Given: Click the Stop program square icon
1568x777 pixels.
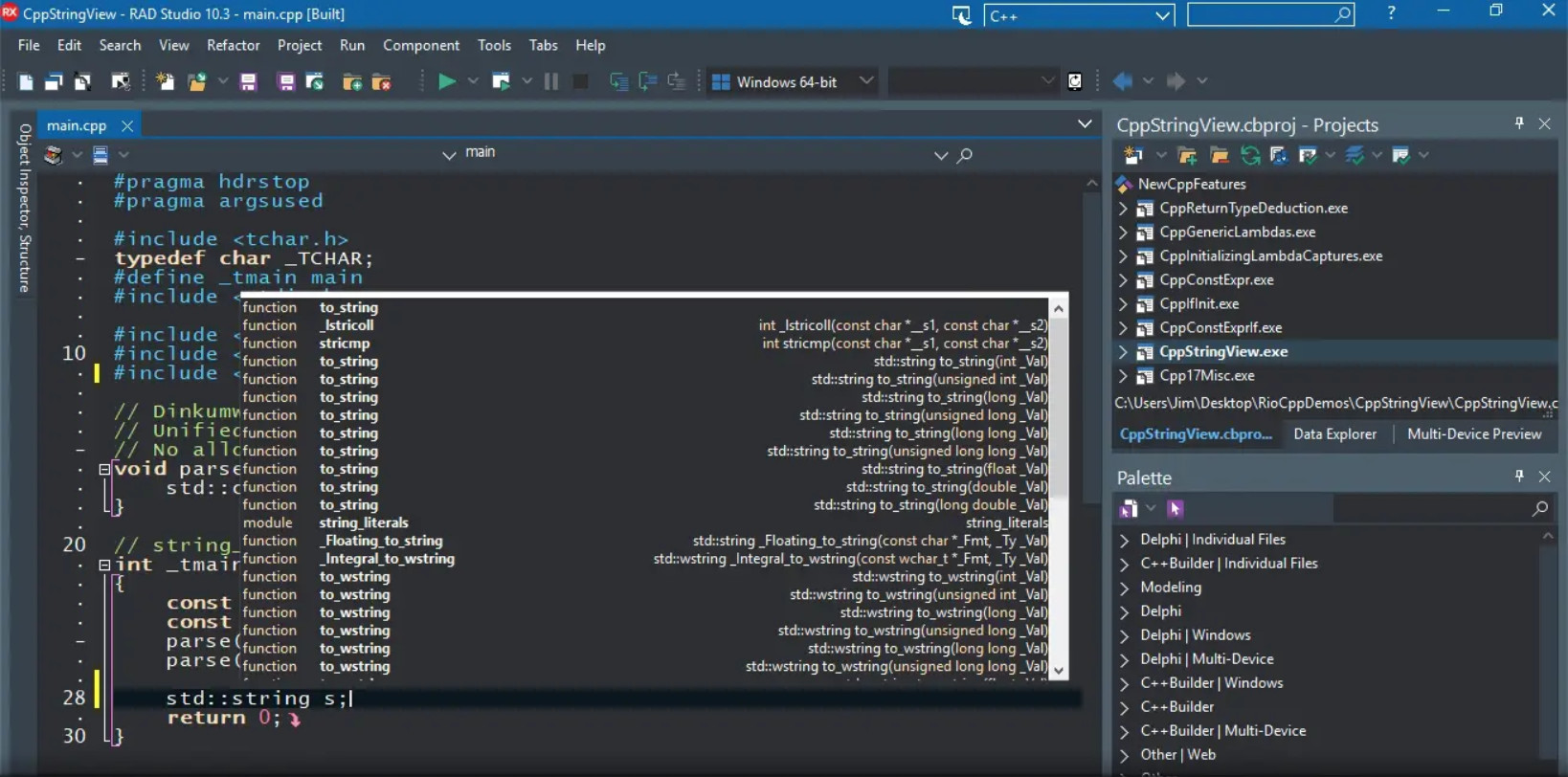Looking at the screenshot, I should click(x=580, y=81).
